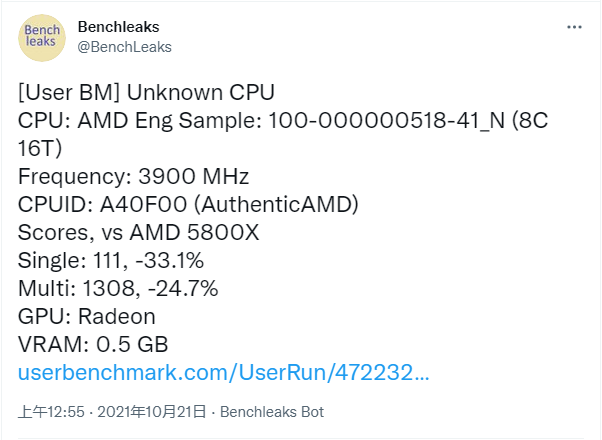Viewport: 602px width, 440px height.
Task: Click the Frequency 3900 MHz line
Action: pyautogui.click(x=133, y=177)
